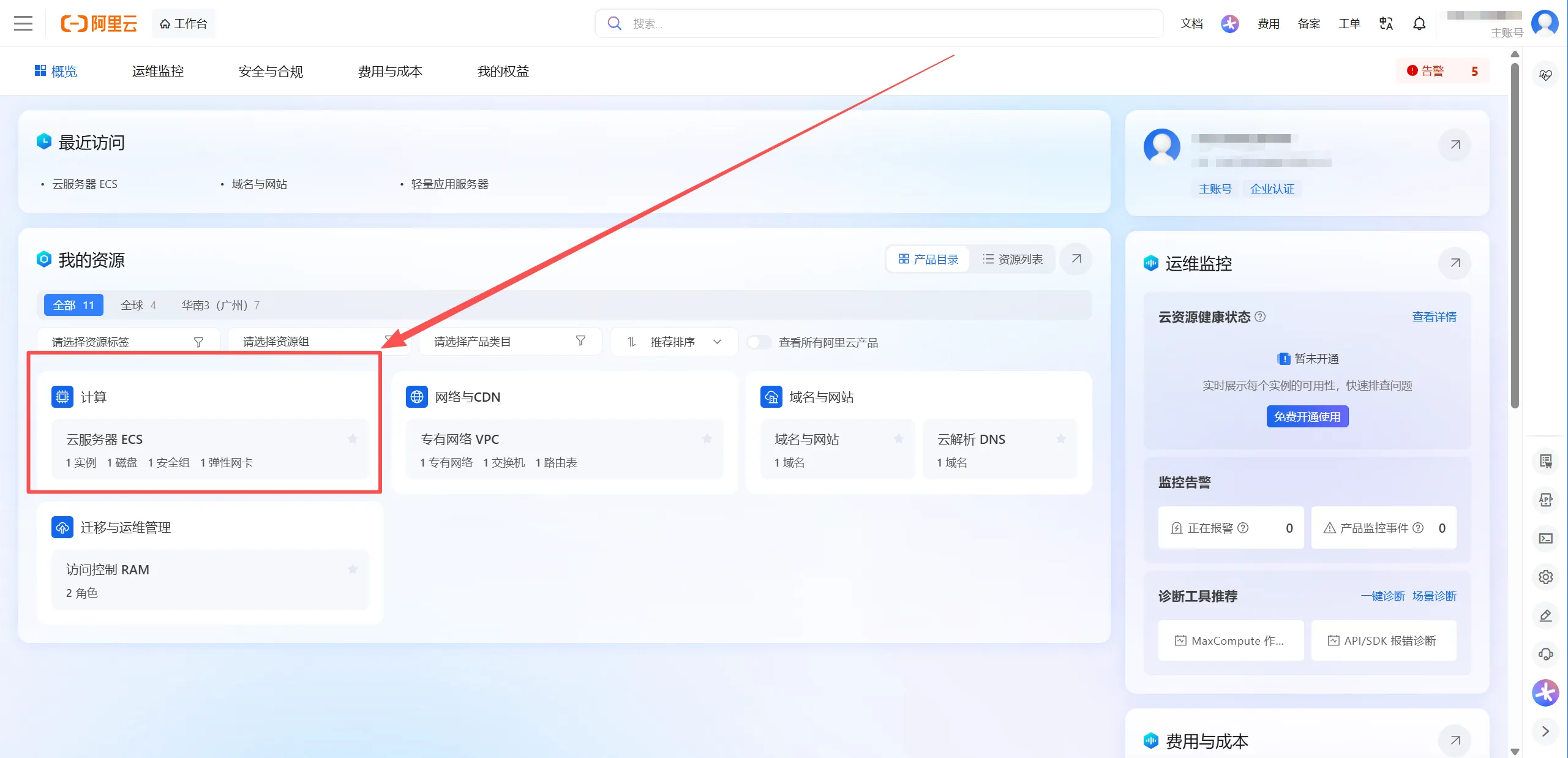
Task: Open the Cloud Shell terminal sidebar icon
Action: click(1545, 539)
